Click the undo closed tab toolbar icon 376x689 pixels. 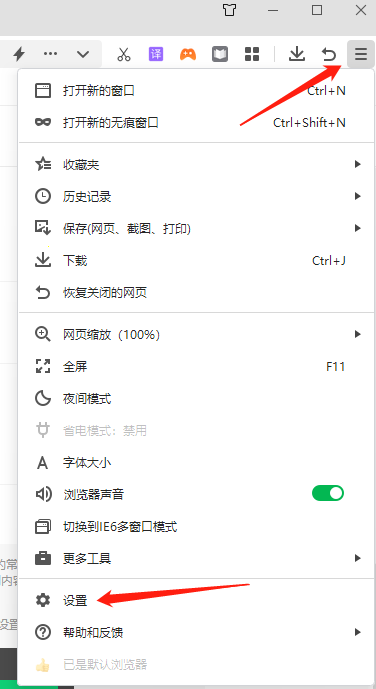(329, 54)
